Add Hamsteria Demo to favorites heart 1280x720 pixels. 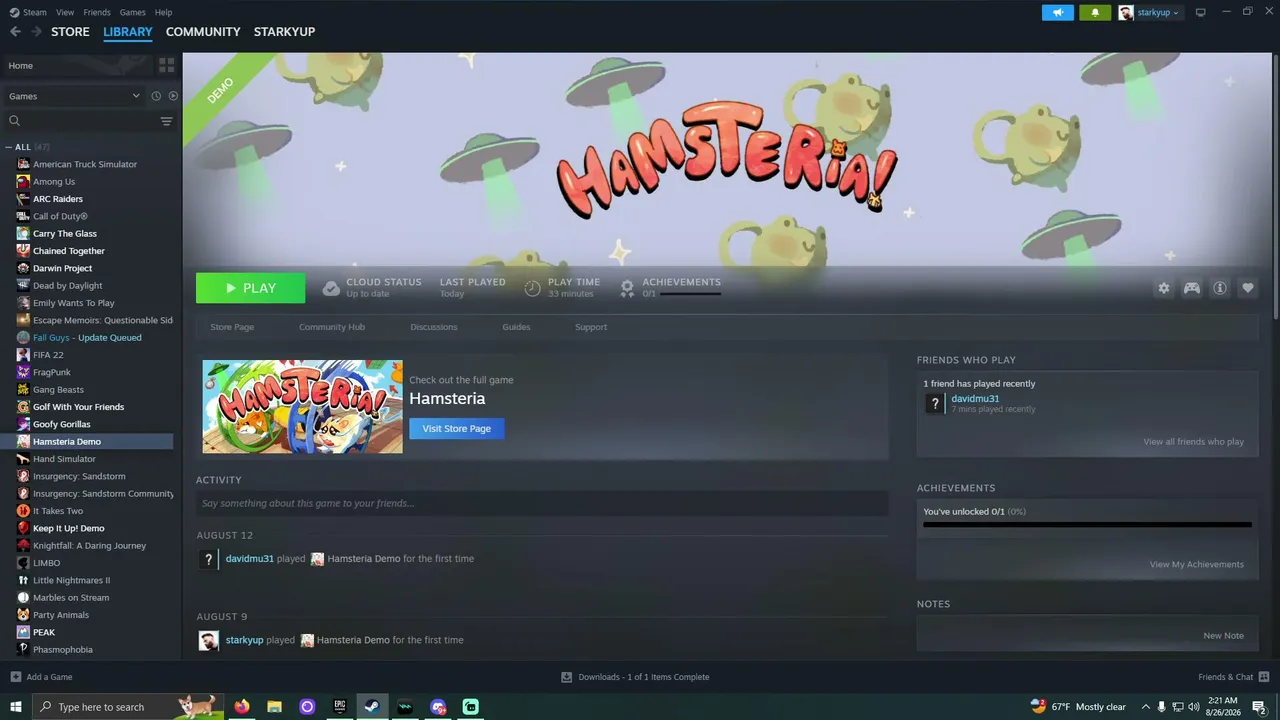click(1248, 288)
